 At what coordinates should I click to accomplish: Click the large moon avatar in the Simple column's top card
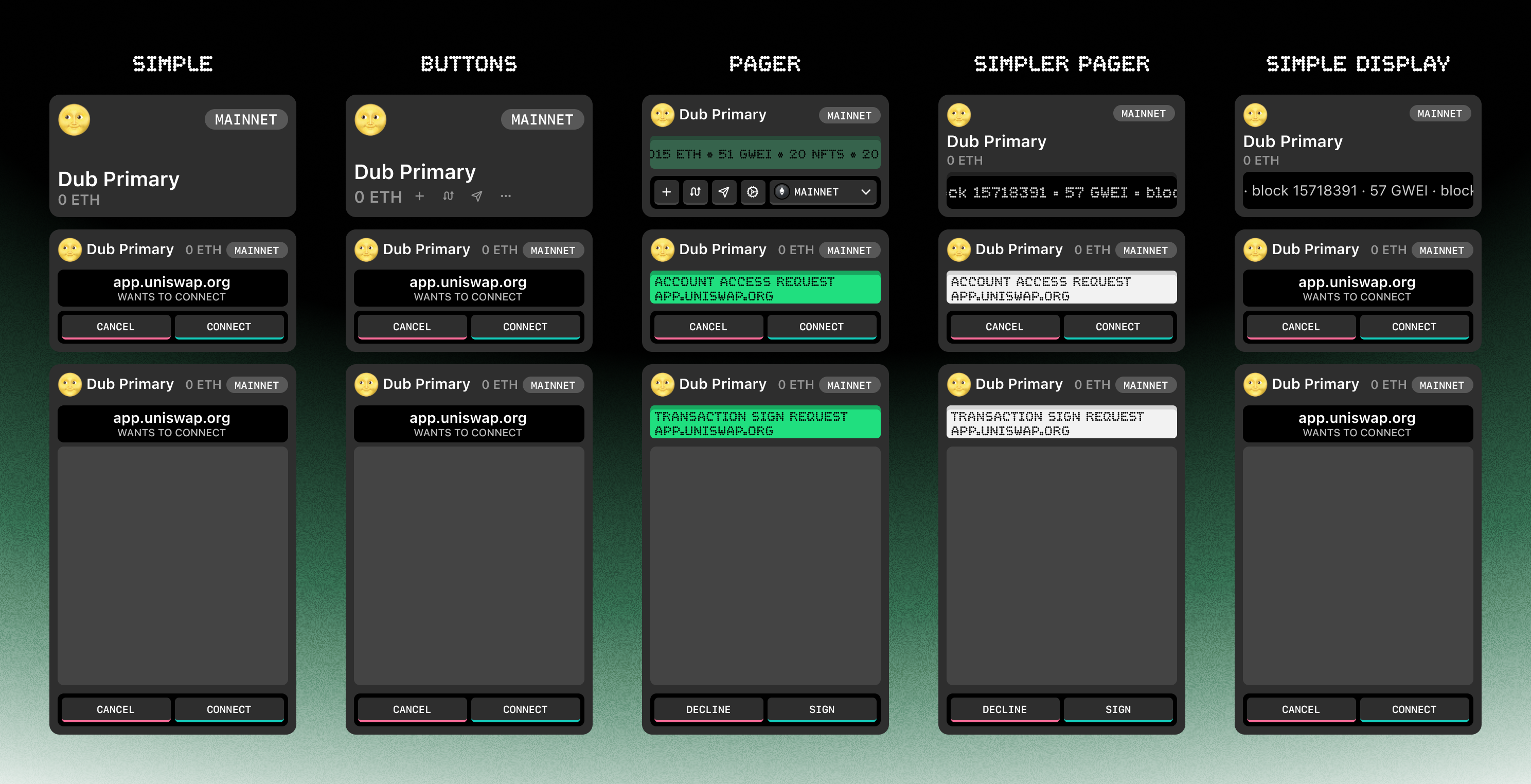[x=74, y=120]
